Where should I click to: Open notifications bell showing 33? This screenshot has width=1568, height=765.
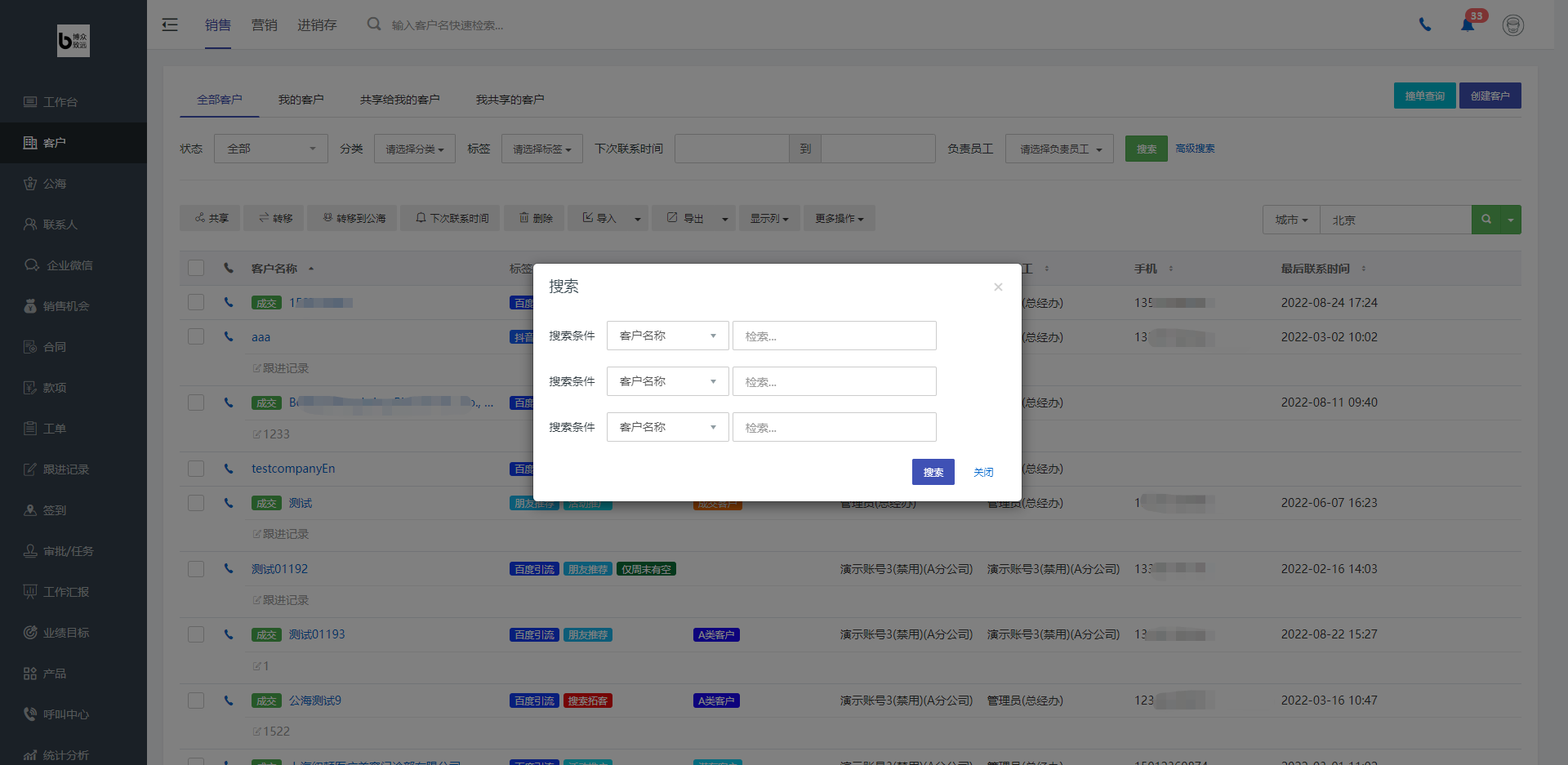point(1468,24)
